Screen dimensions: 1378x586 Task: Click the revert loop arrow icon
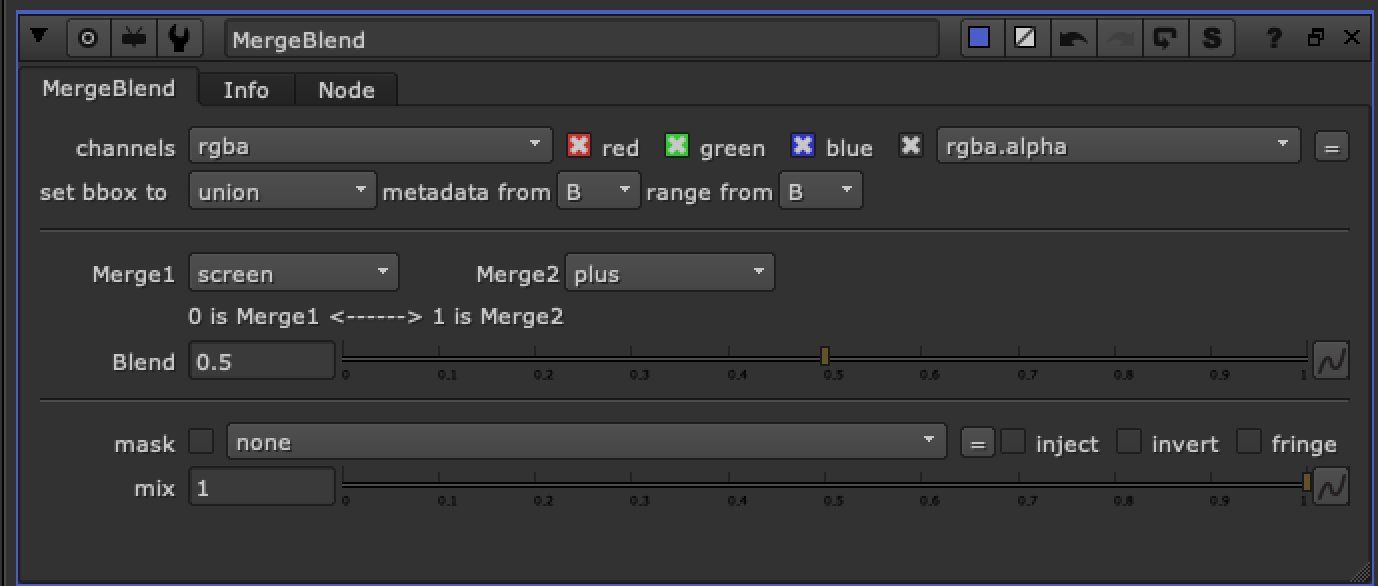tap(1166, 37)
